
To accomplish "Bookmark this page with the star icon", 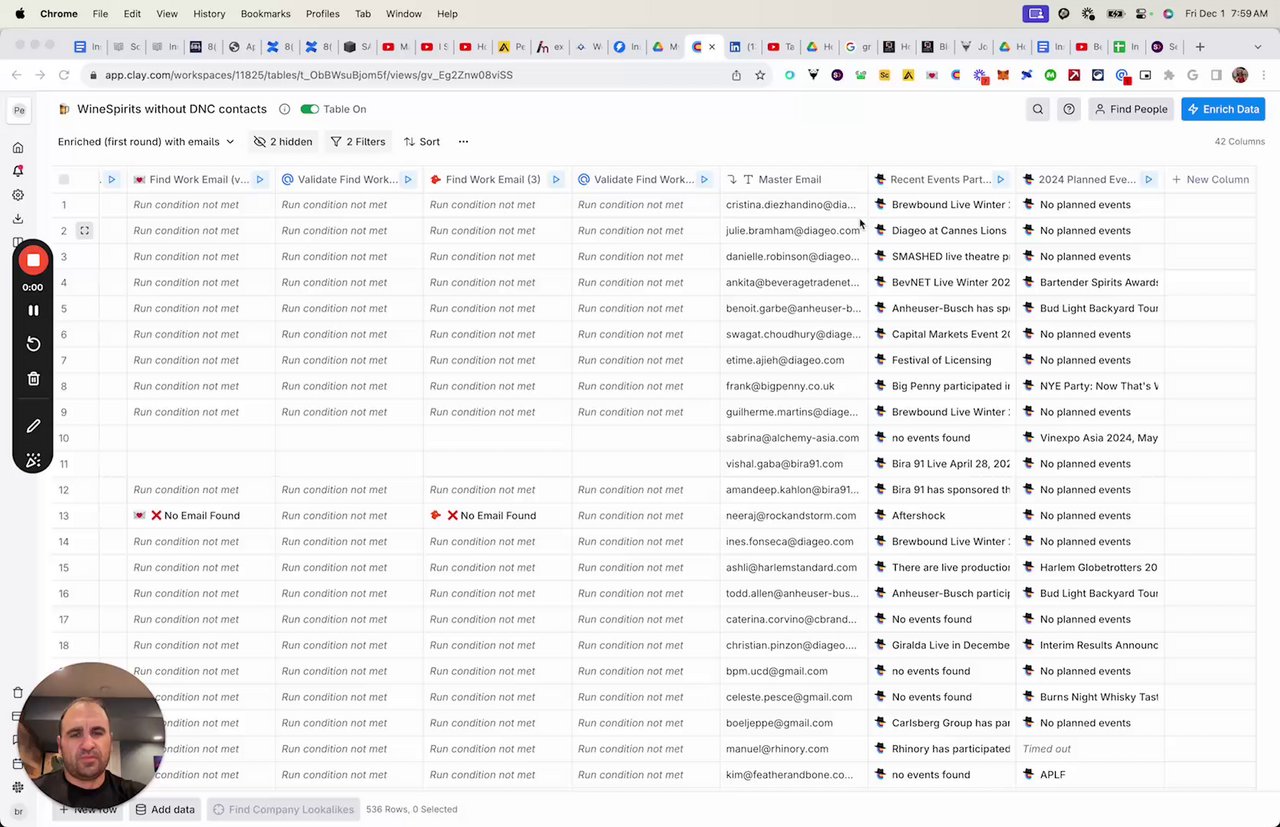I will (x=760, y=75).
